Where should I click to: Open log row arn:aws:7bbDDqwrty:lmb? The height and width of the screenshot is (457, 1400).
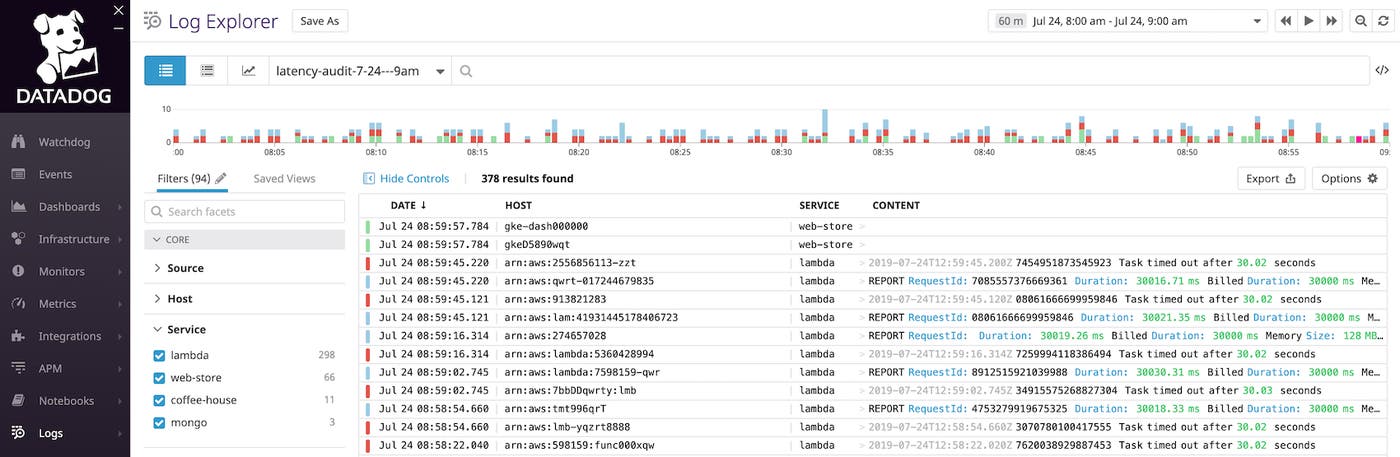point(875,390)
